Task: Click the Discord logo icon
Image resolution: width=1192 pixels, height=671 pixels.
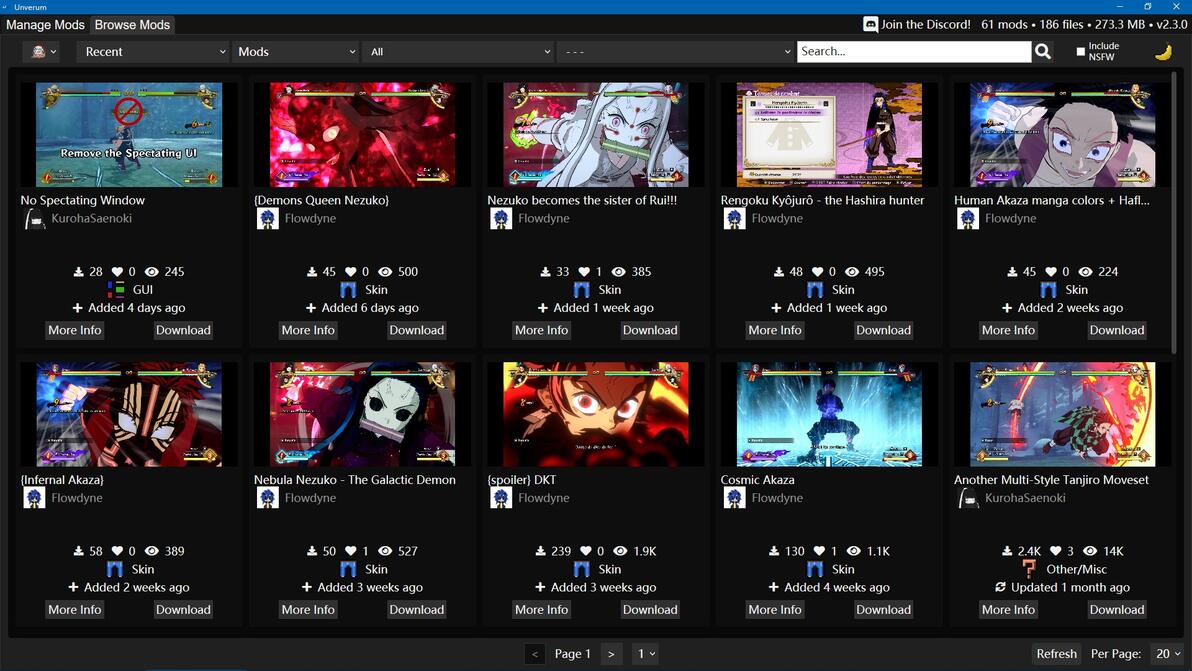Action: pyautogui.click(x=870, y=24)
